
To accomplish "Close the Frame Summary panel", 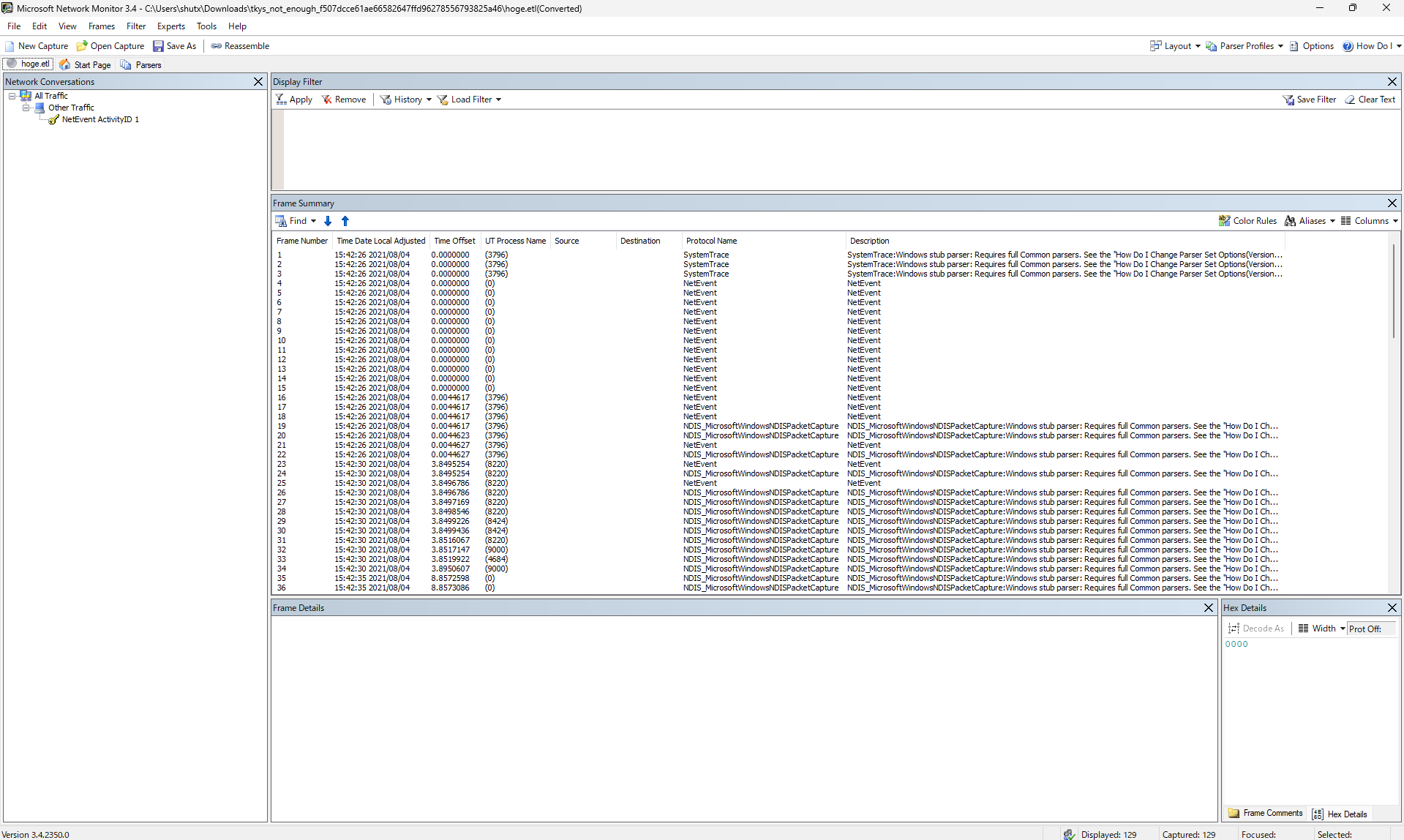I will pos(1392,203).
